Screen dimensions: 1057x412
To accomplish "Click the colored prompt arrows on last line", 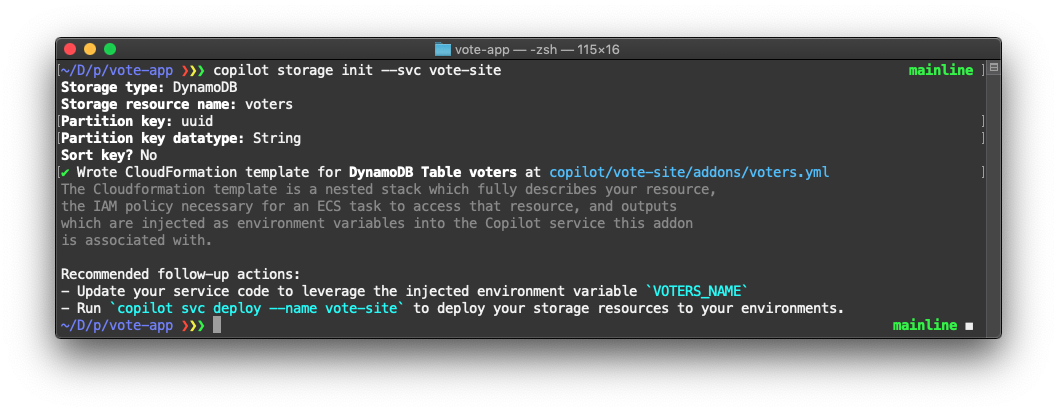I will [x=193, y=326].
